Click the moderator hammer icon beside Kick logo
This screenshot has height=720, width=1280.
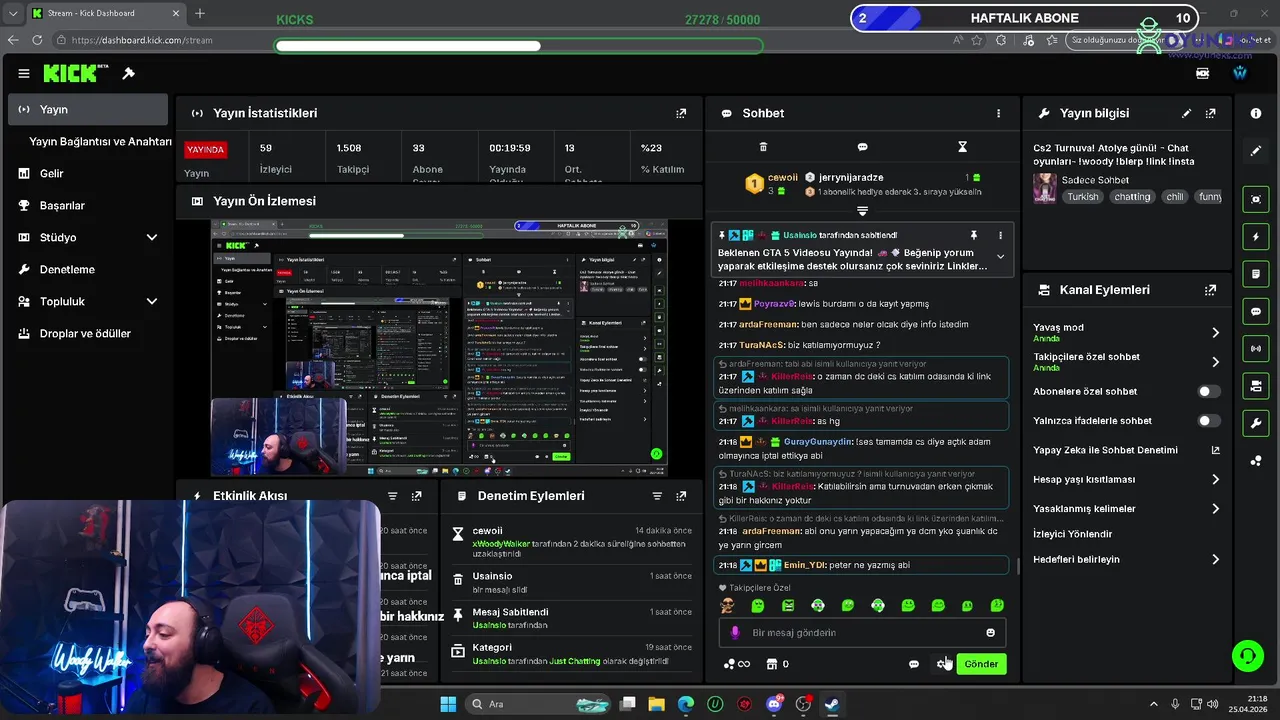(x=129, y=73)
